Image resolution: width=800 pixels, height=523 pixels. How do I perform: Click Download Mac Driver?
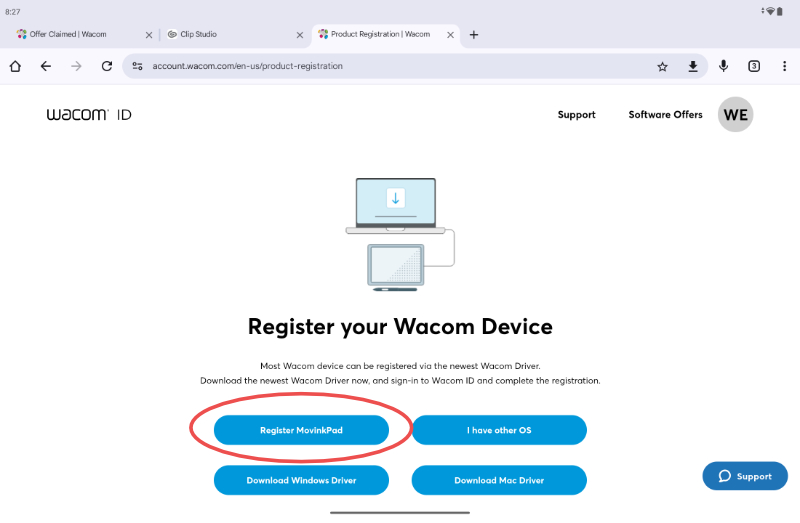pos(499,480)
